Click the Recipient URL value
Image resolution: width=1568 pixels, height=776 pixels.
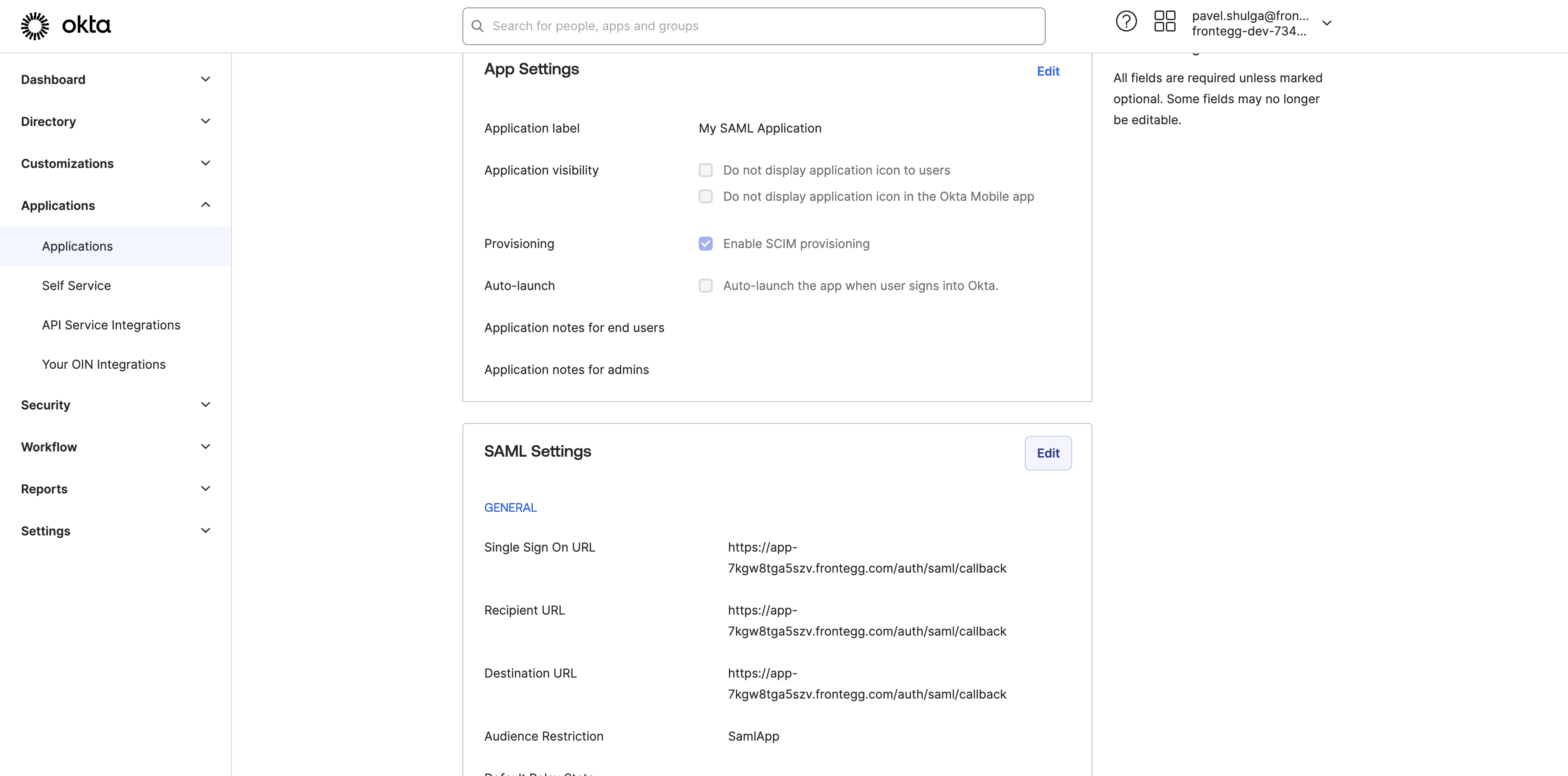coord(867,621)
